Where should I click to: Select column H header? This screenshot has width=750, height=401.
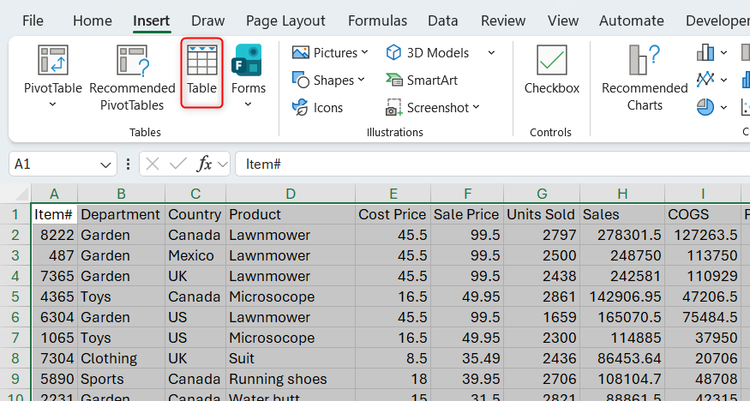pos(622,194)
